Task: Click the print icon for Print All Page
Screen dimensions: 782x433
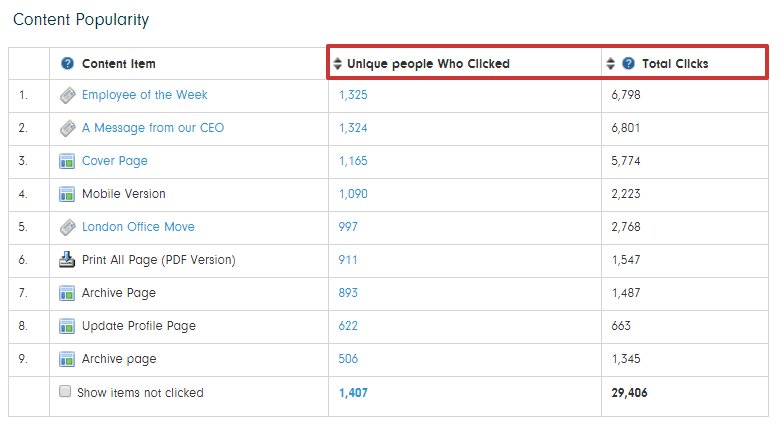Action: coord(67,259)
